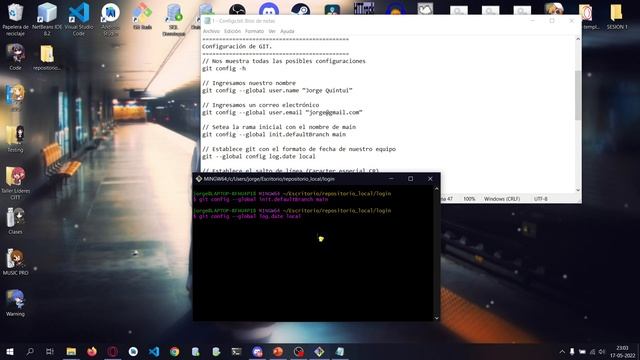640x360 pixels.
Task: Minimize the MINGW64 terminal window
Action: point(391,179)
